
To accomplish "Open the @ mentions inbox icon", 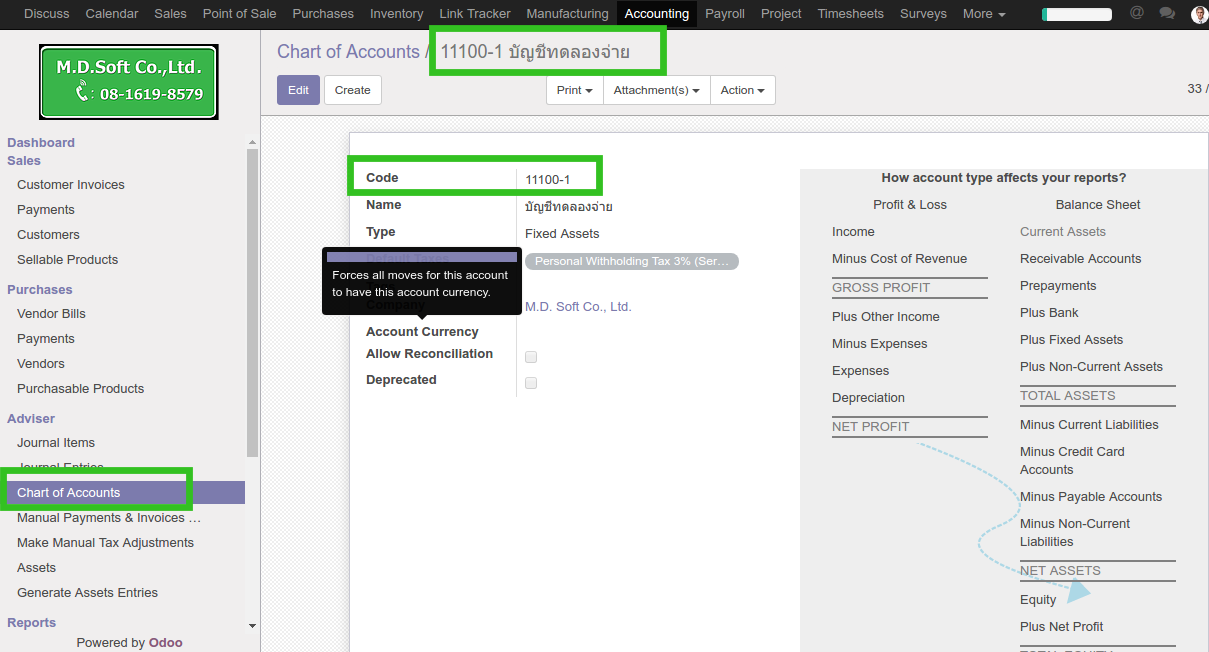I will point(1136,14).
